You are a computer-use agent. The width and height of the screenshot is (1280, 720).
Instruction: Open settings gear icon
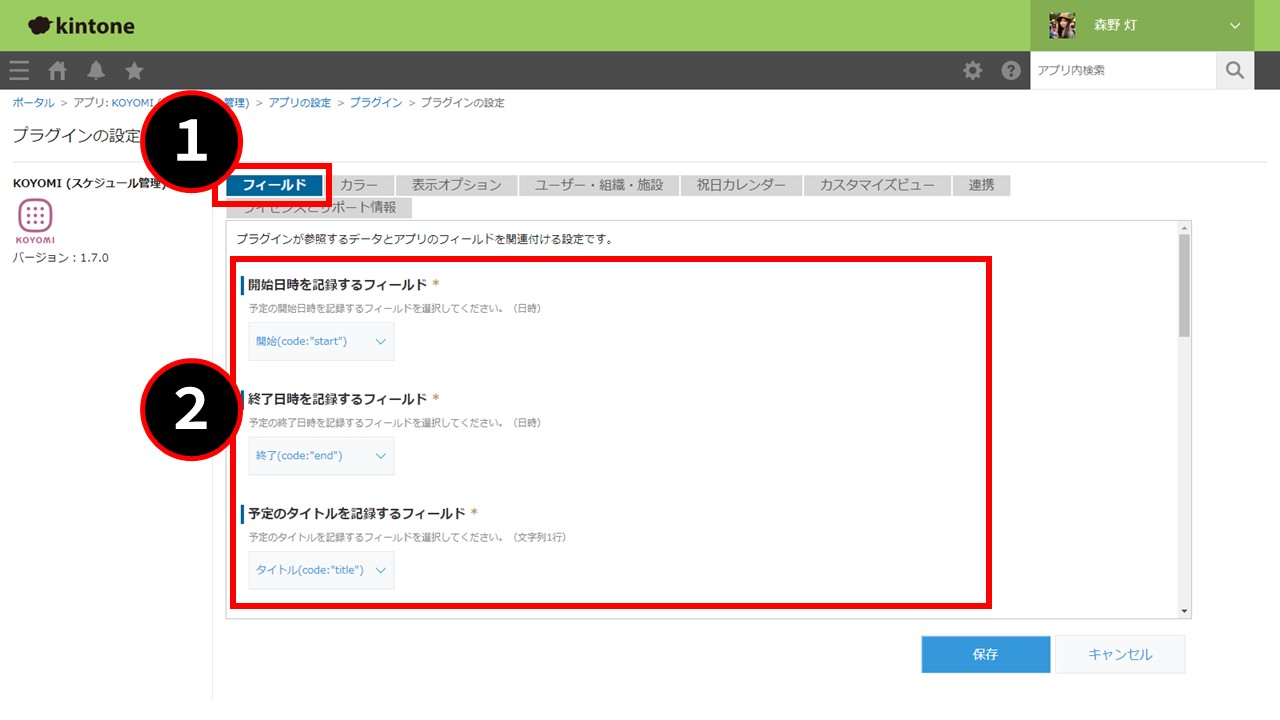click(x=972, y=71)
